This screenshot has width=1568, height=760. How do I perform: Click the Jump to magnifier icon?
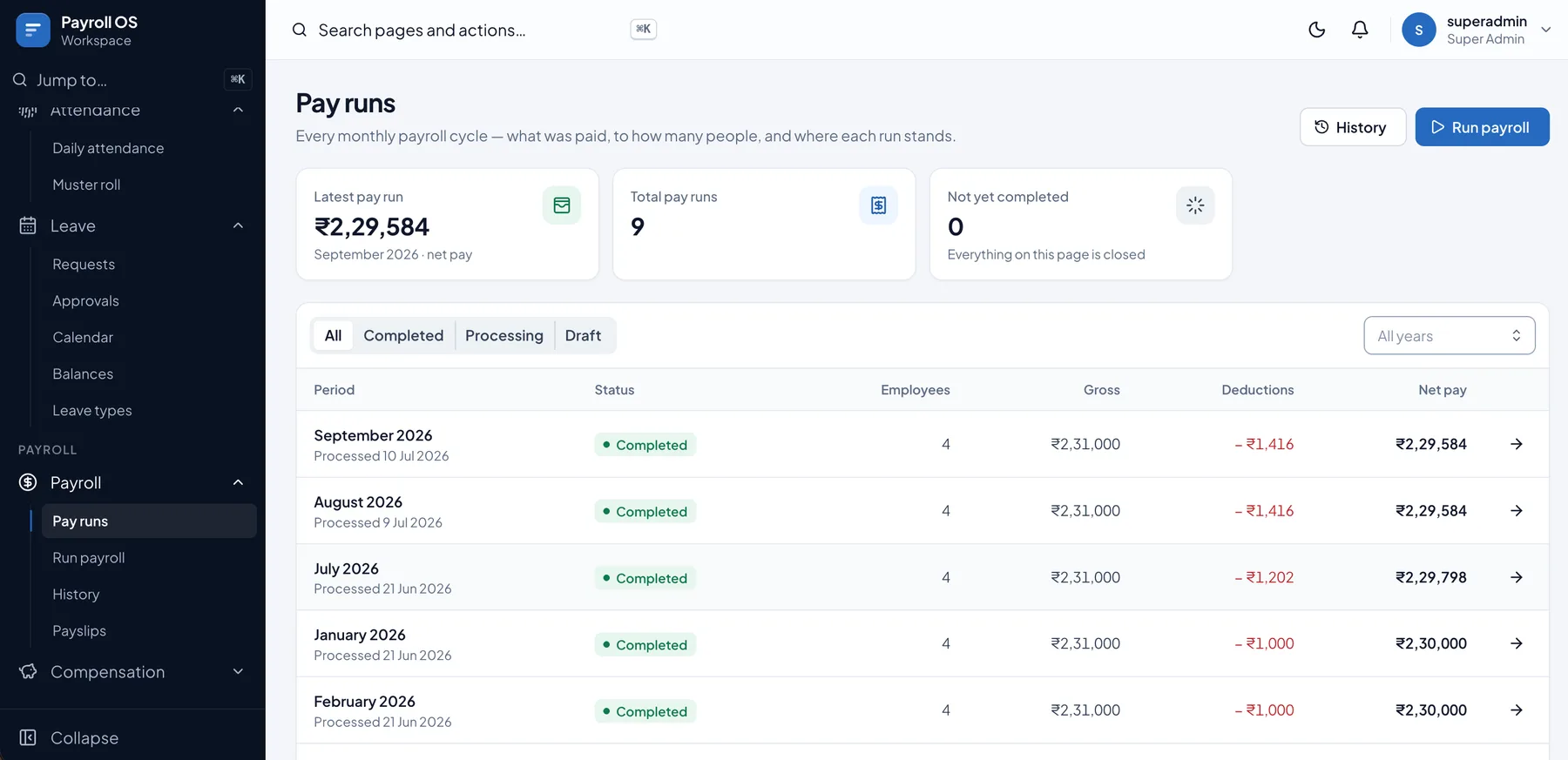pos(20,80)
